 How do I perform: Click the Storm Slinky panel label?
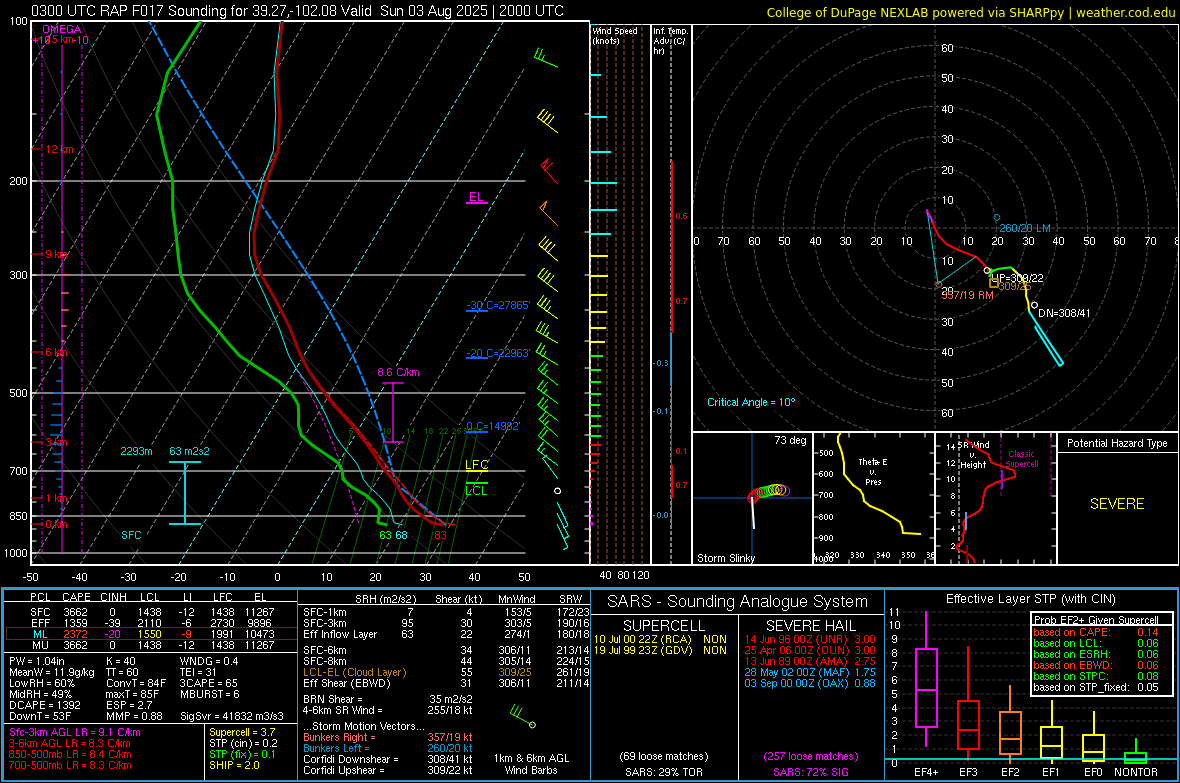click(725, 558)
